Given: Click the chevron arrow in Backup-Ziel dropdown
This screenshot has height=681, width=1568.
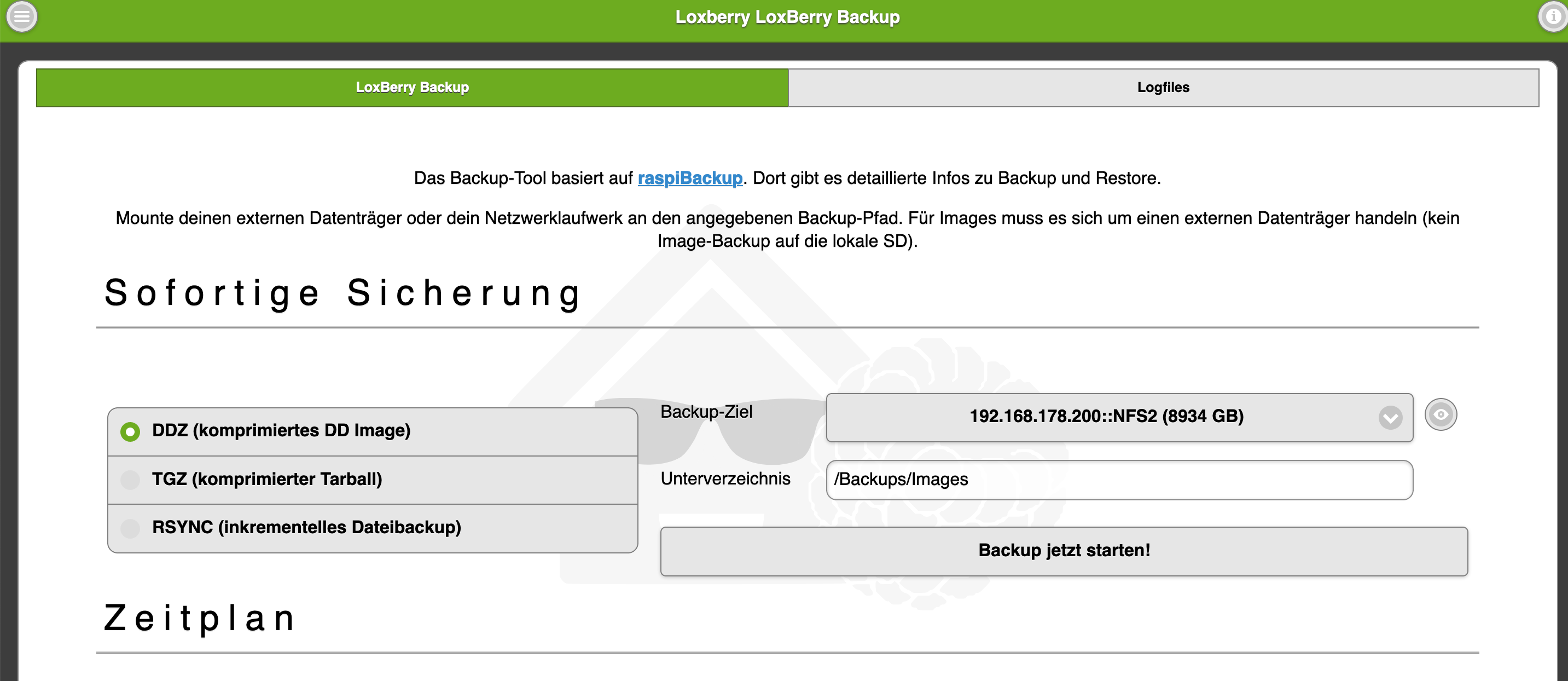Looking at the screenshot, I should coord(1390,418).
